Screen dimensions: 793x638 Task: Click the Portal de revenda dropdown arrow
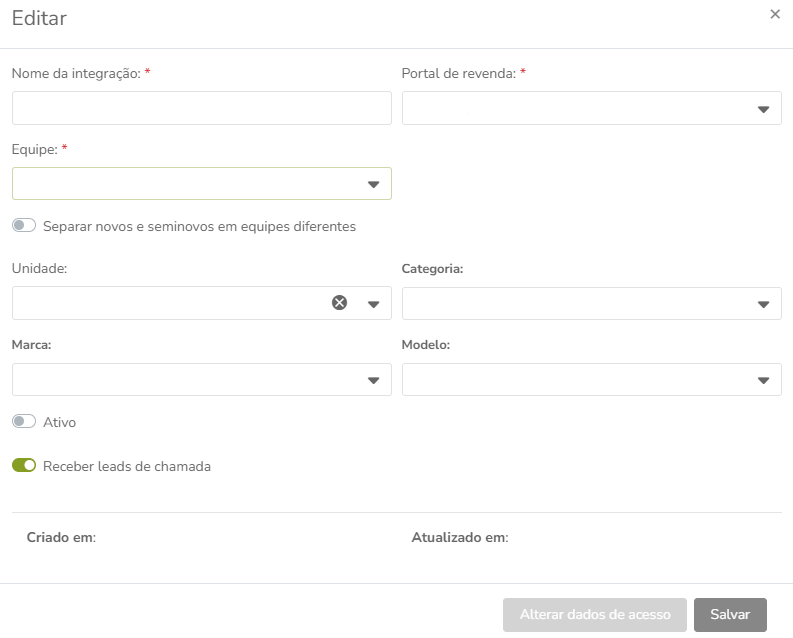click(x=763, y=109)
